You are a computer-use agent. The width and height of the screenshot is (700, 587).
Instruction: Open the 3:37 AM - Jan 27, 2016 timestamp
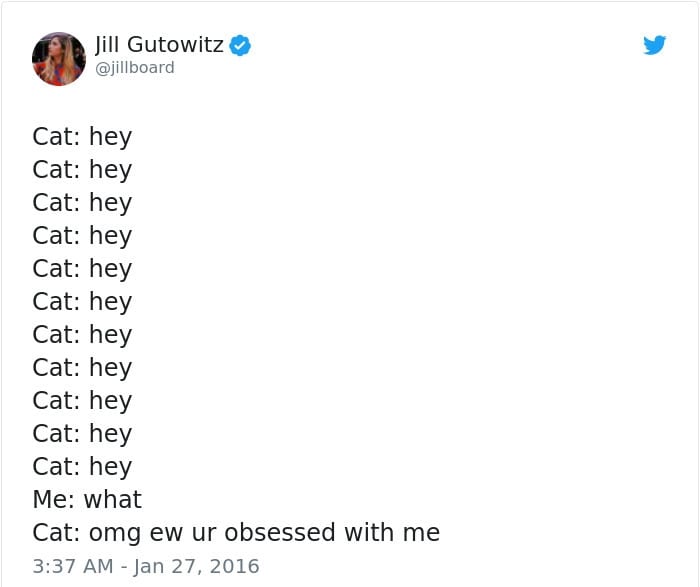(x=146, y=566)
